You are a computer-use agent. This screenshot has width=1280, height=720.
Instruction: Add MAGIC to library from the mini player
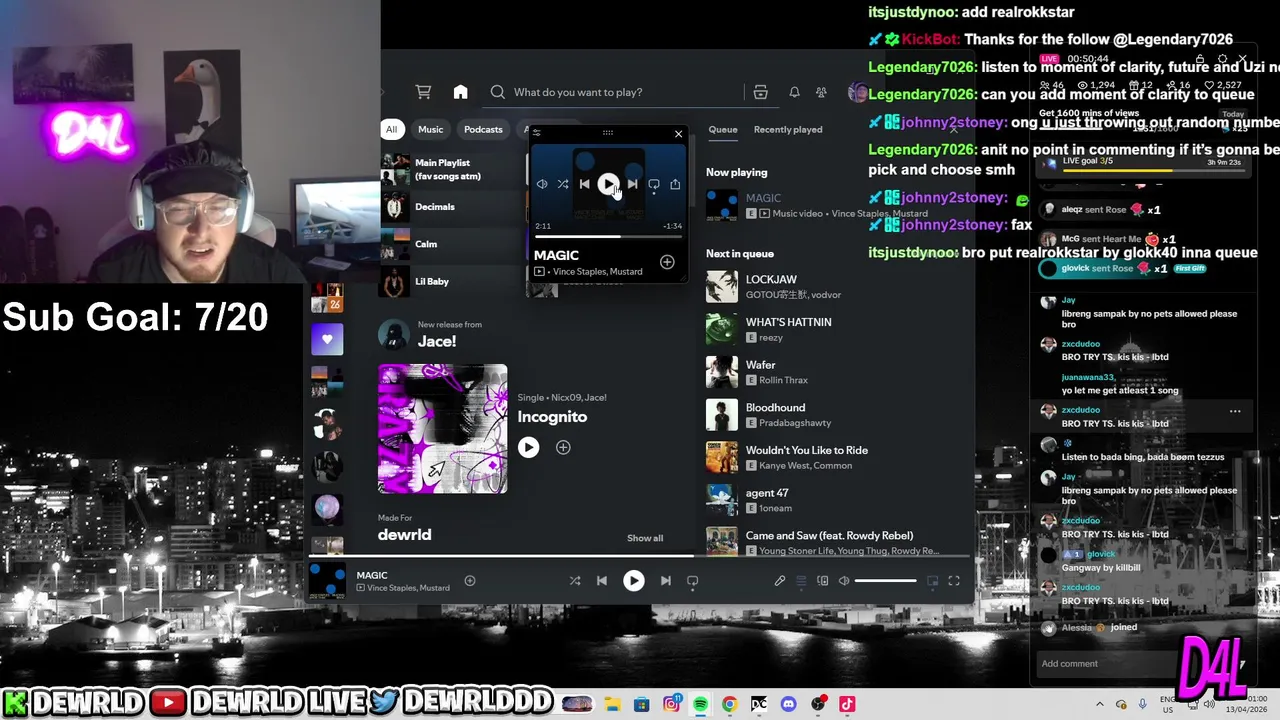[x=667, y=262]
